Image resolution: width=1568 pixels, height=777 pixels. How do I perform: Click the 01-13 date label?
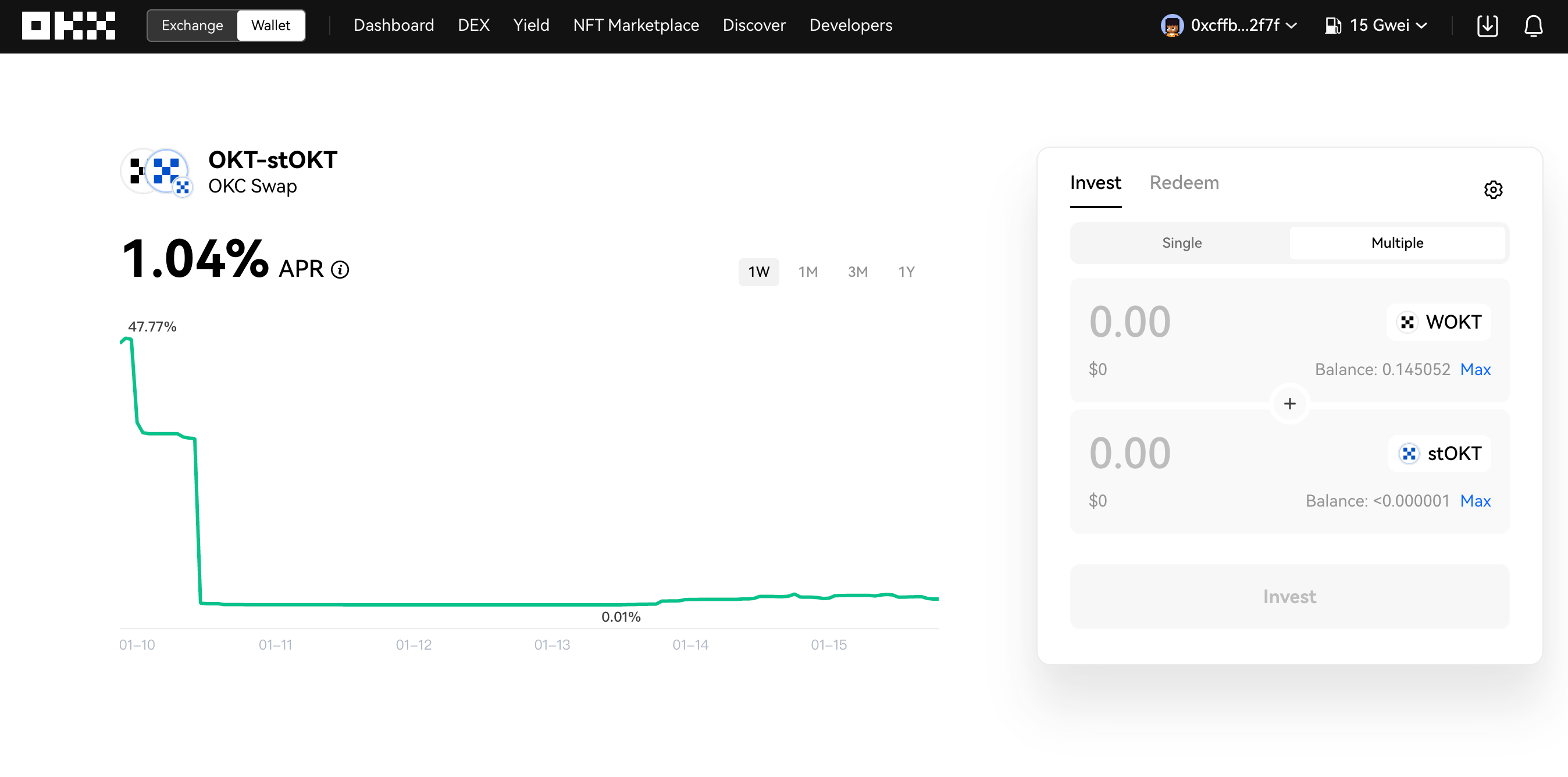pos(552,645)
